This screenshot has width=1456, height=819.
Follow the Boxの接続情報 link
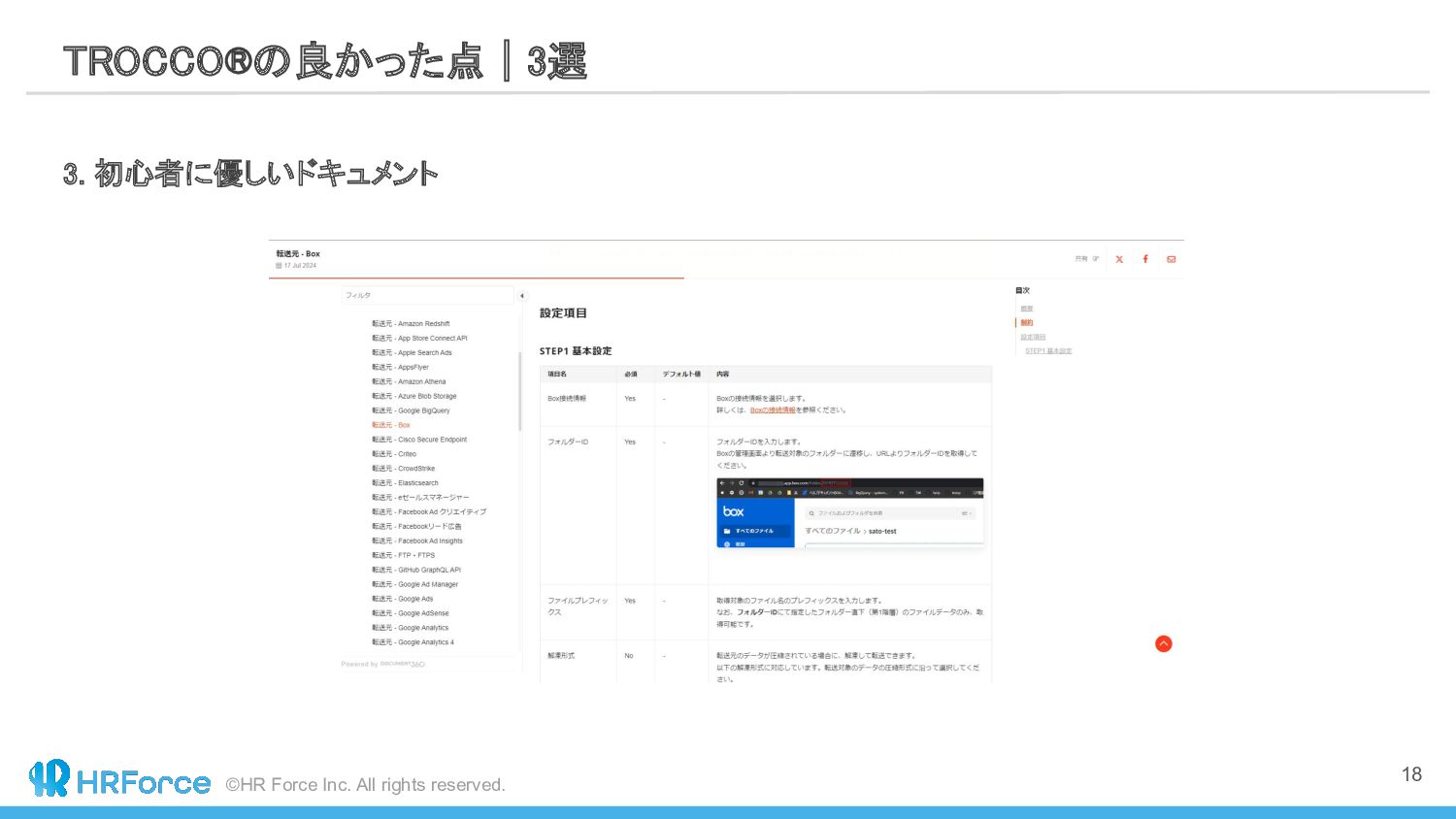773,410
